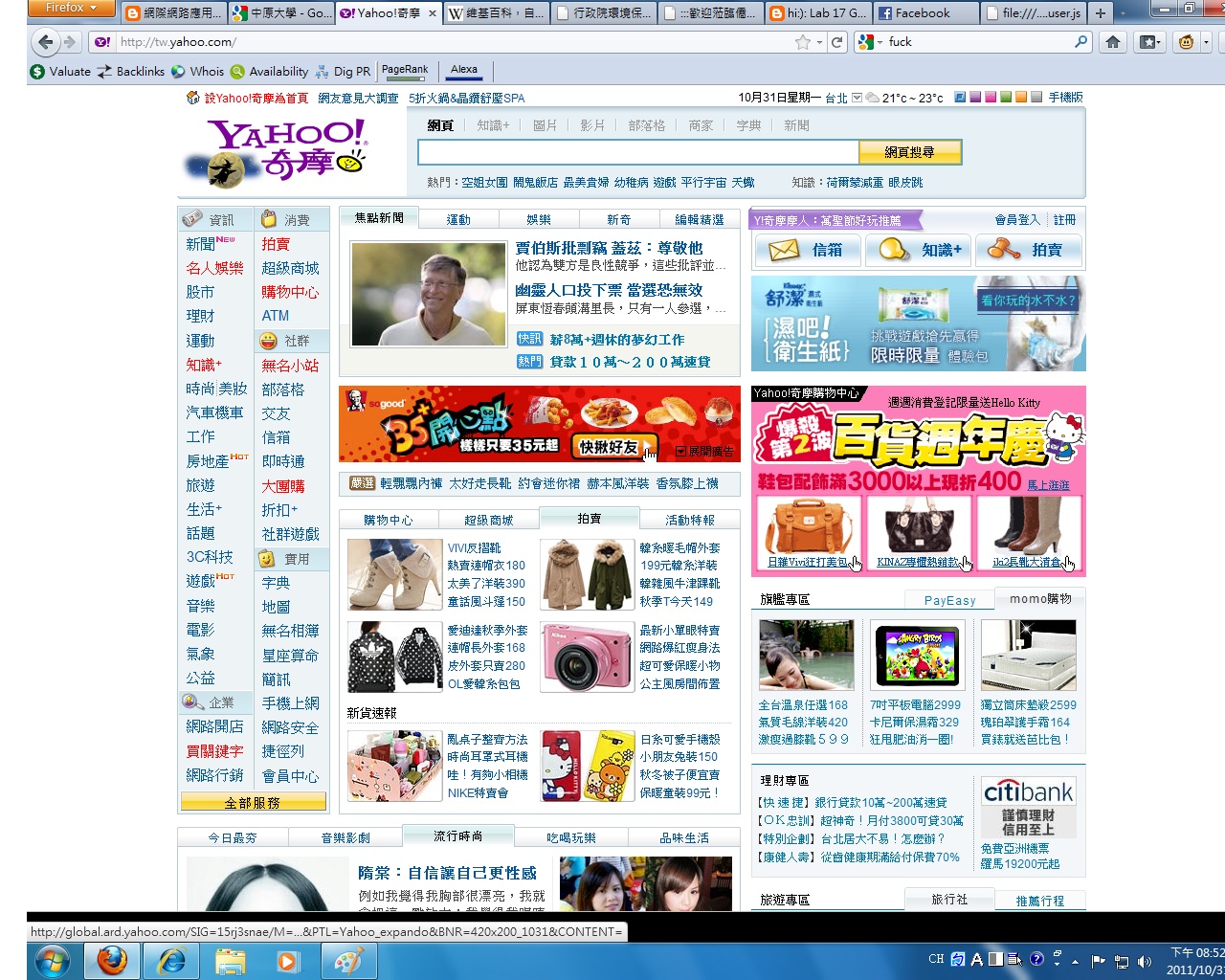Open Windows Start button

(52, 960)
